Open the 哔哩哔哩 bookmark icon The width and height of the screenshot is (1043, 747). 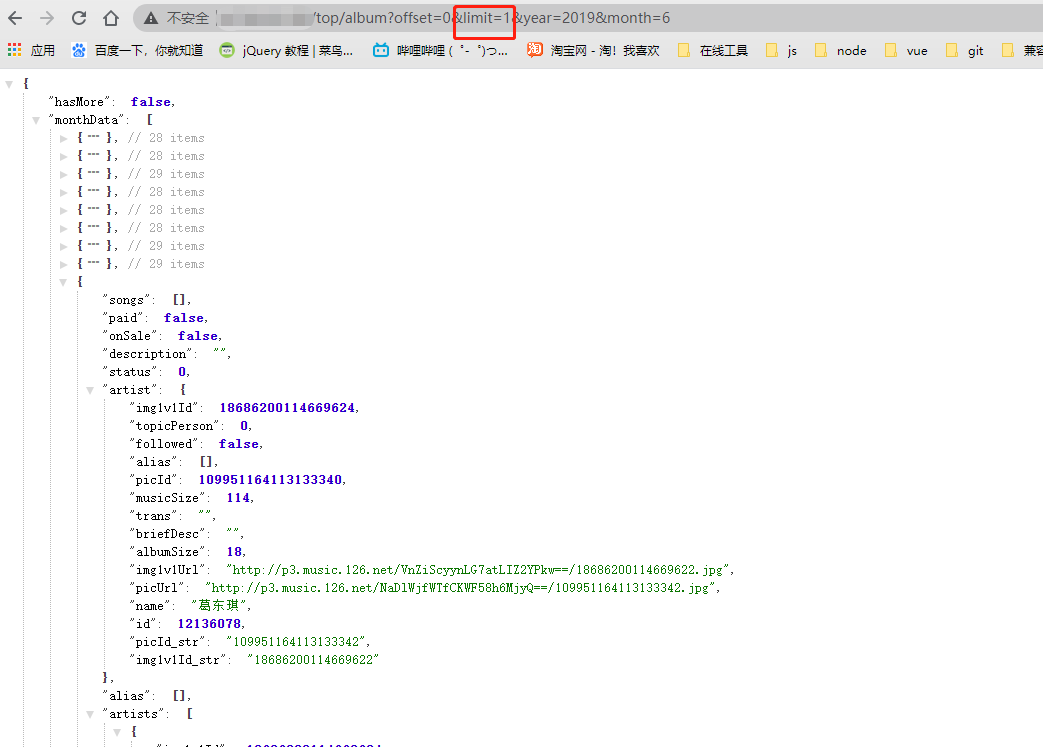pyautogui.click(x=379, y=50)
